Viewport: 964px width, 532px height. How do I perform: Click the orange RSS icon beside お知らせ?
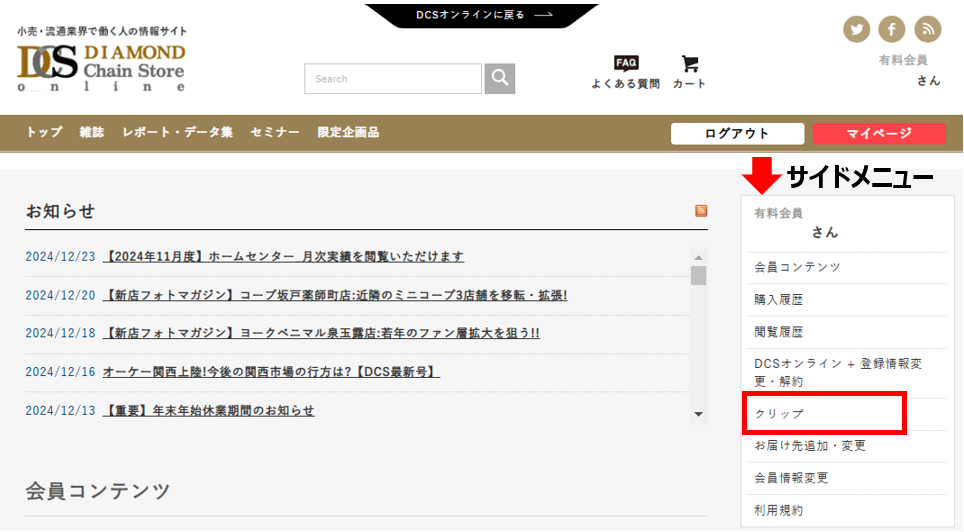pyautogui.click(x=701, y=210)
